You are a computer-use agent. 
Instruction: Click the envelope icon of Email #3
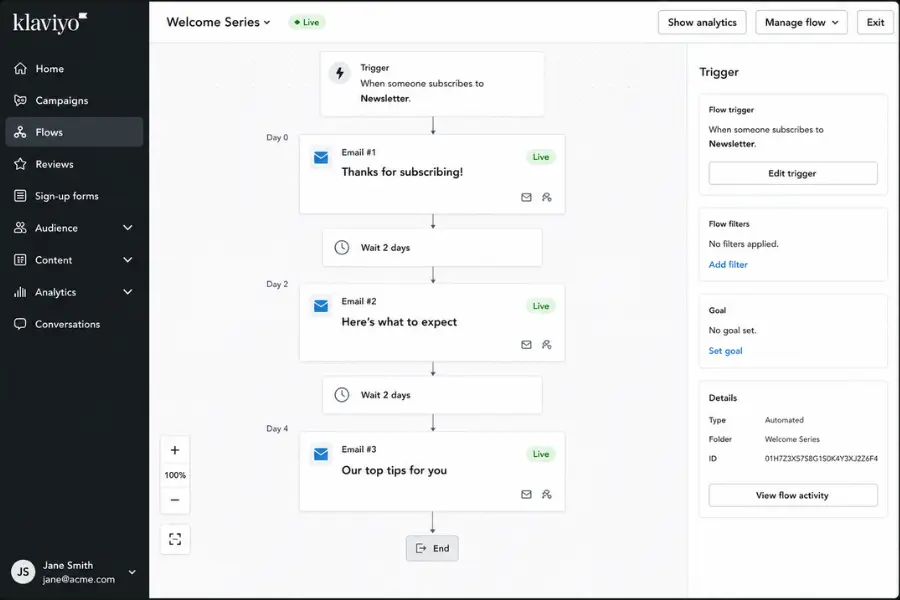coord(321,454)
